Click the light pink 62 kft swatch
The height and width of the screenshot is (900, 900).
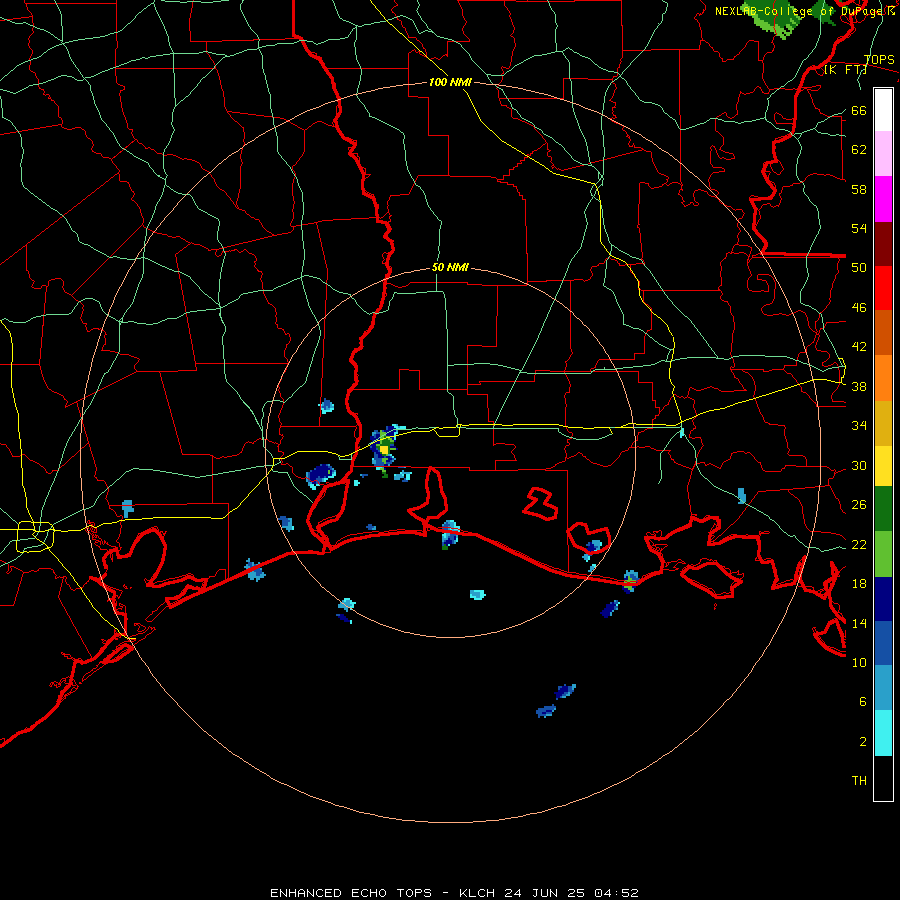pyautogui.click(x=883, y=154)
